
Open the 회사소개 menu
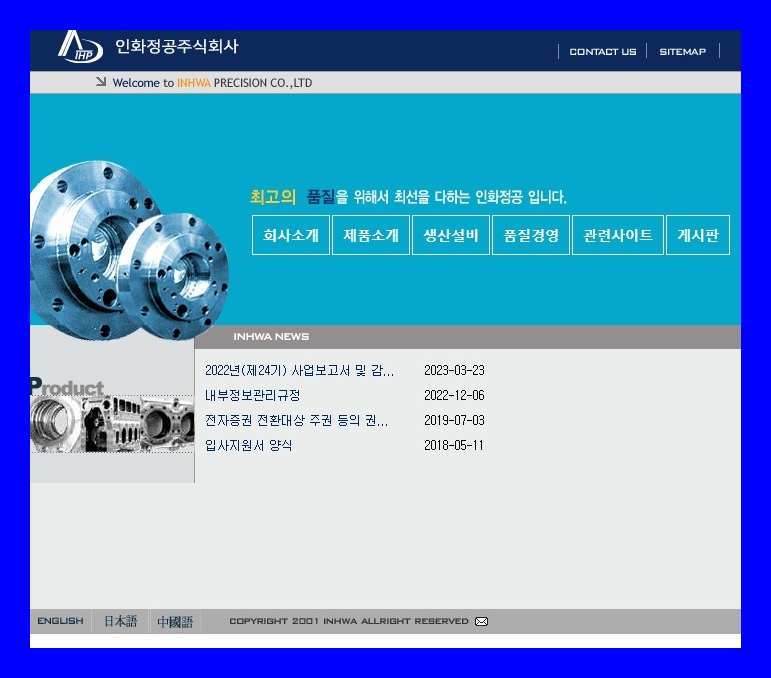click(x=291, y=235)
